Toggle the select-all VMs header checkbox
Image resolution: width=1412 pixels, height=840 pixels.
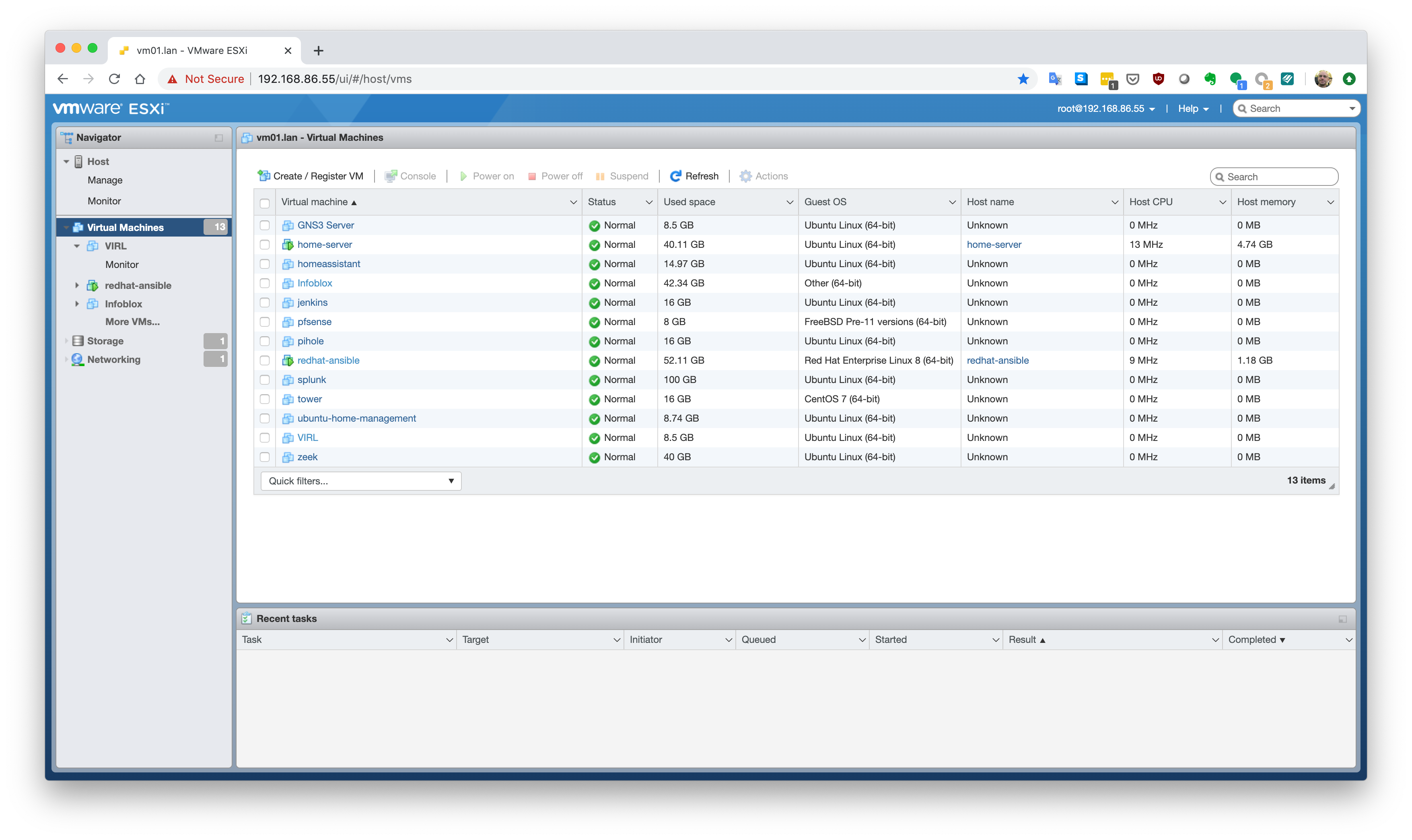click(265, 203)
